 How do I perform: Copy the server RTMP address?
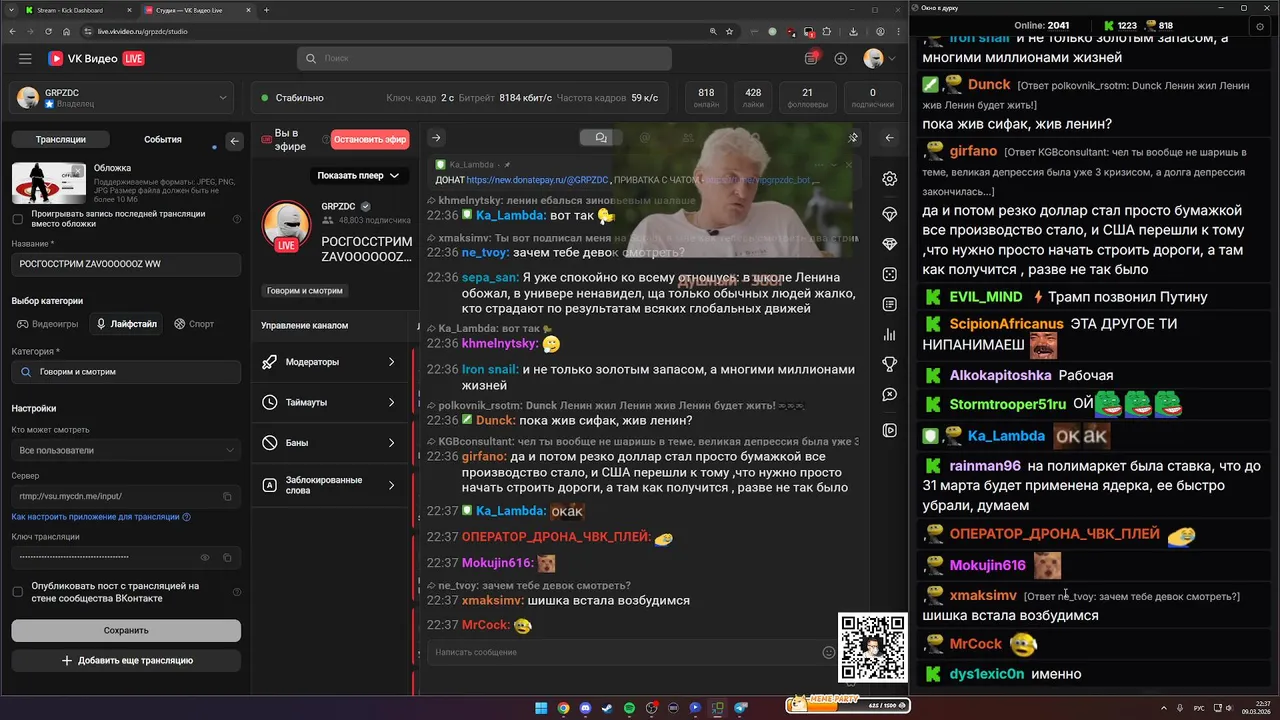(227, 496)
